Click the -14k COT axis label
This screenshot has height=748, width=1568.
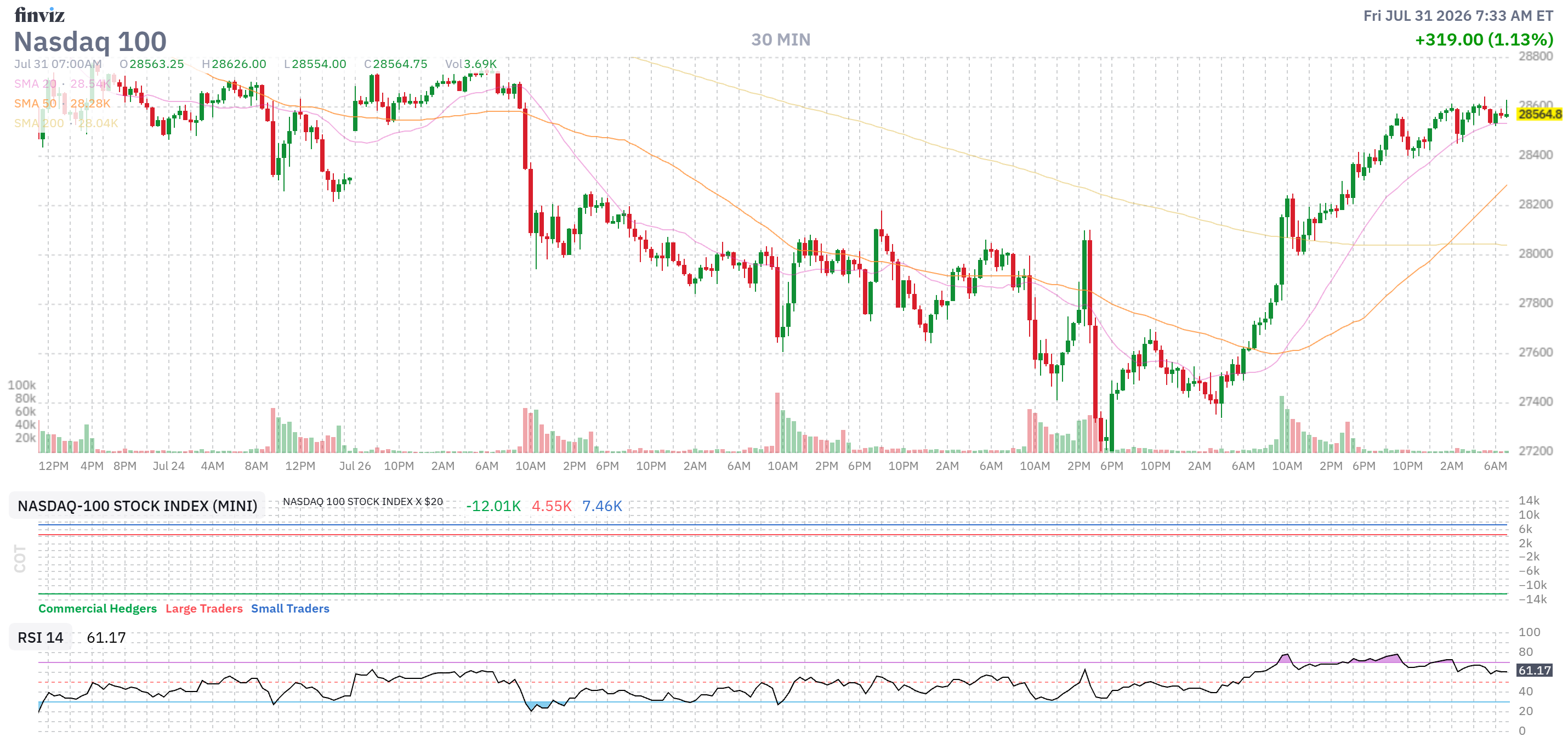click(x=1532, y=599)
